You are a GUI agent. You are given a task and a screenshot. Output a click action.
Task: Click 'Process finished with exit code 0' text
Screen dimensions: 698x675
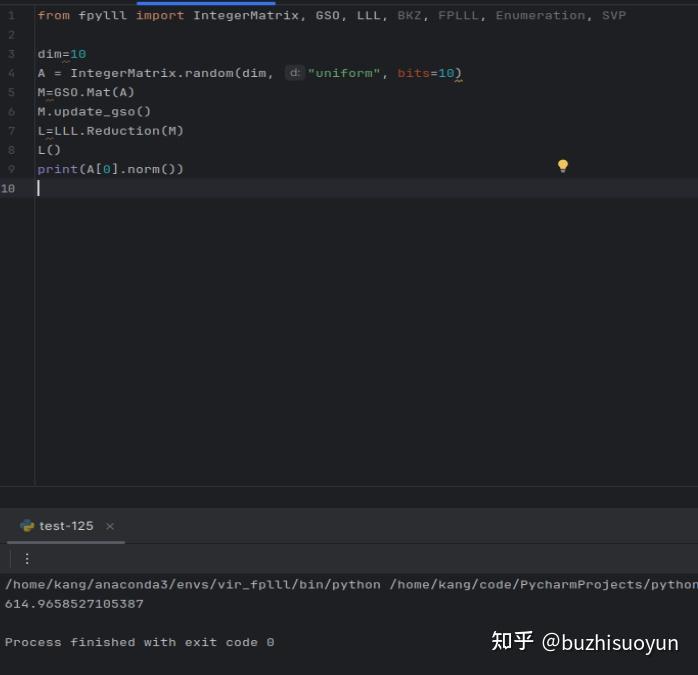click(x=139, y=642)
